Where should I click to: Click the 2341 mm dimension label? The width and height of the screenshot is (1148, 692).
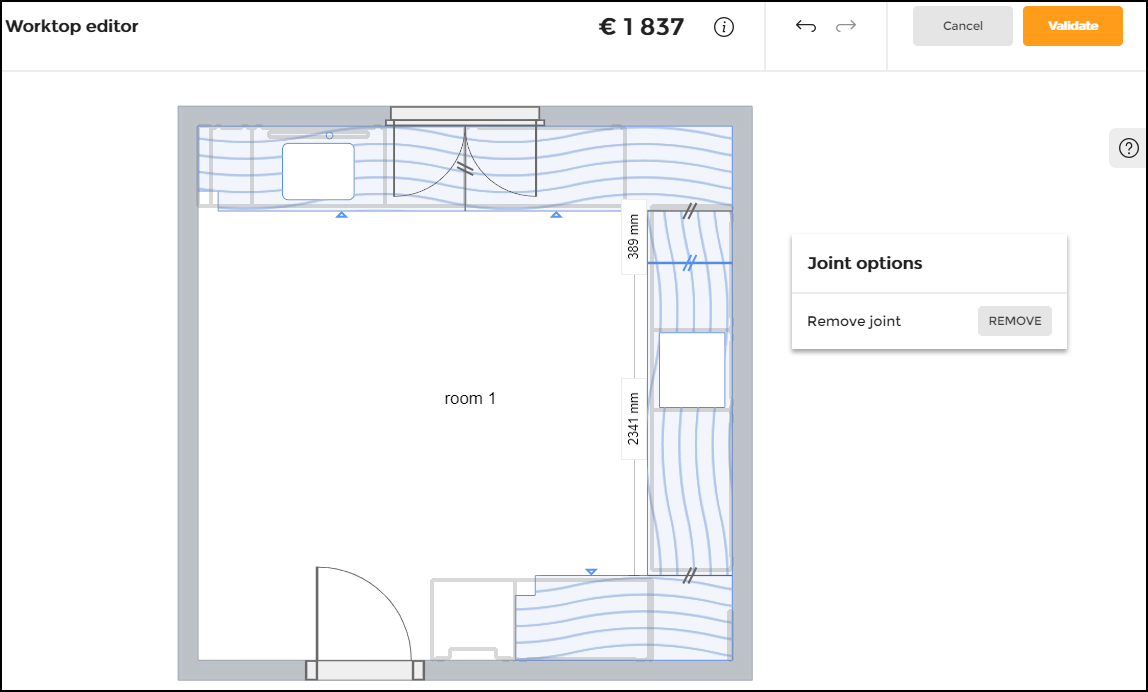633,418
